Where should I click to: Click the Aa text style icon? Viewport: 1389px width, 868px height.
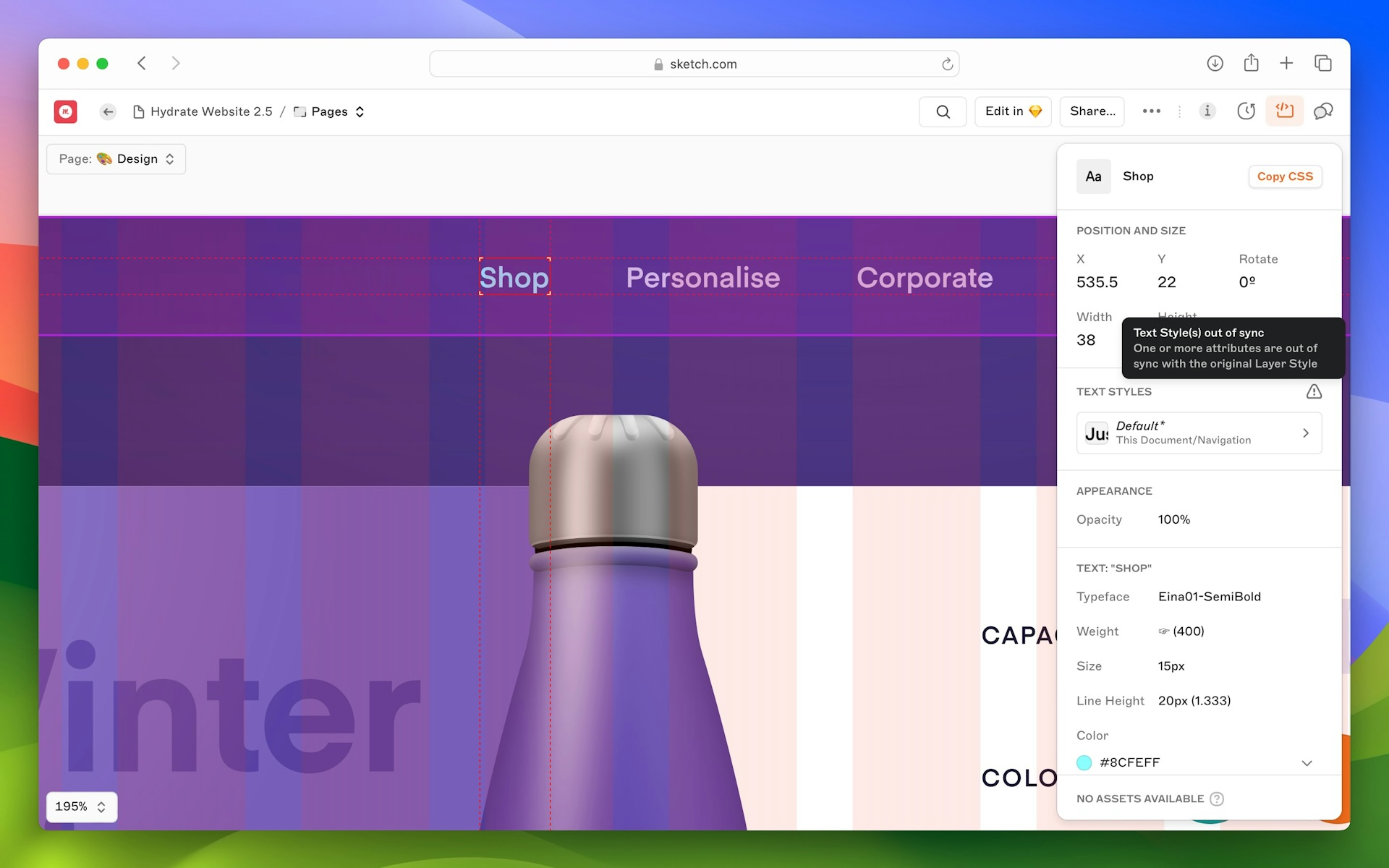[1092, 175]
